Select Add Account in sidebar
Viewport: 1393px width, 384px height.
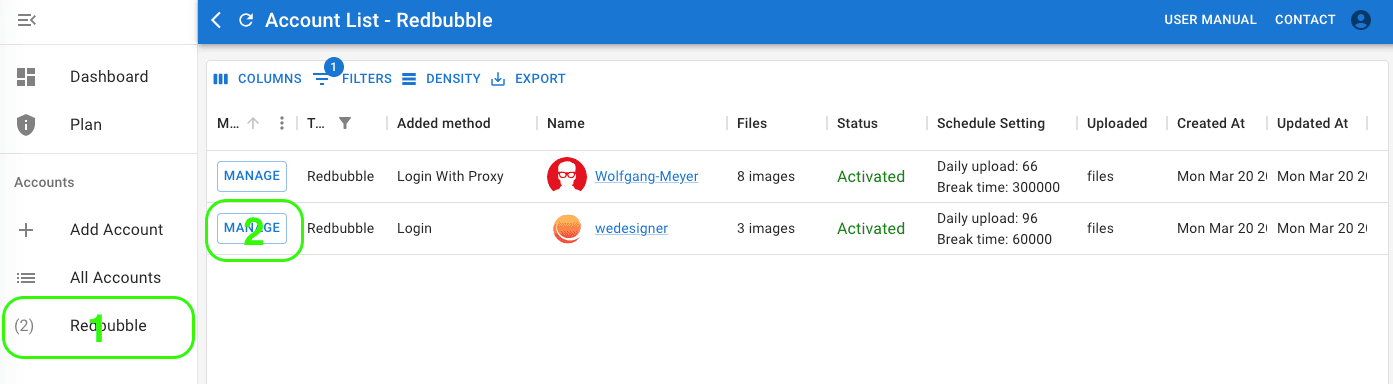point(116,230)
